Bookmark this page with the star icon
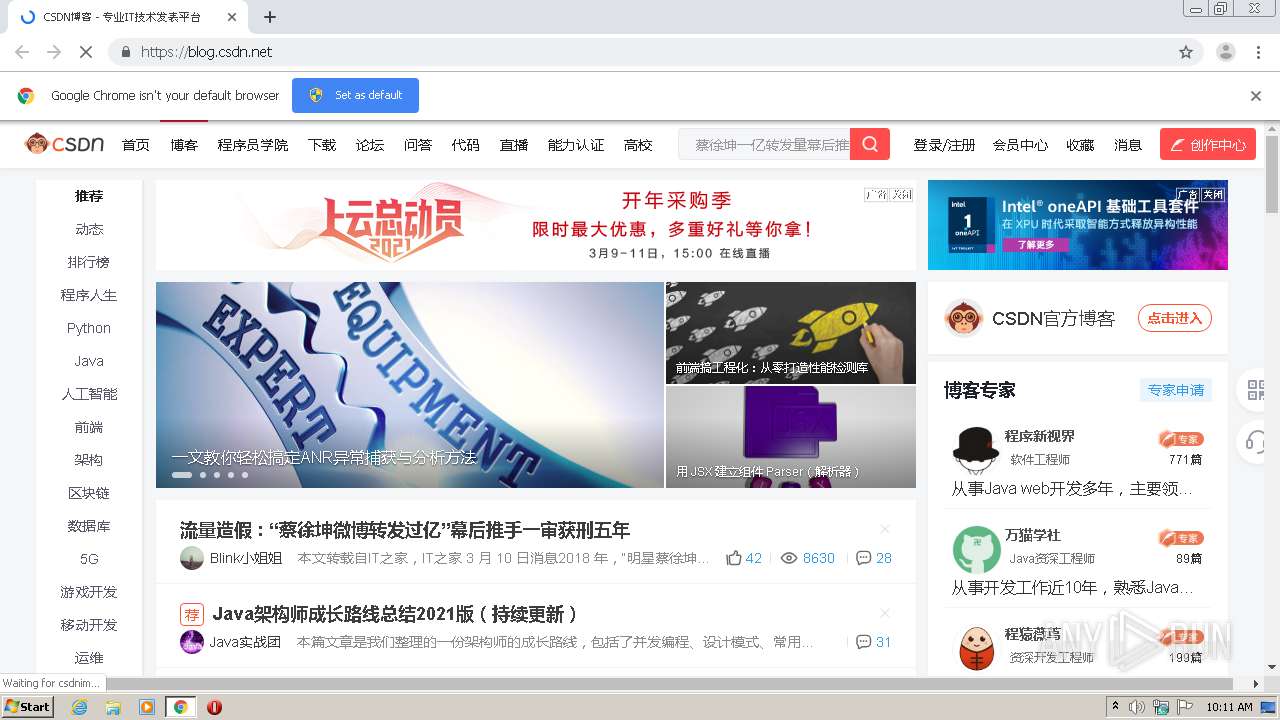 tap(1186, 52)
